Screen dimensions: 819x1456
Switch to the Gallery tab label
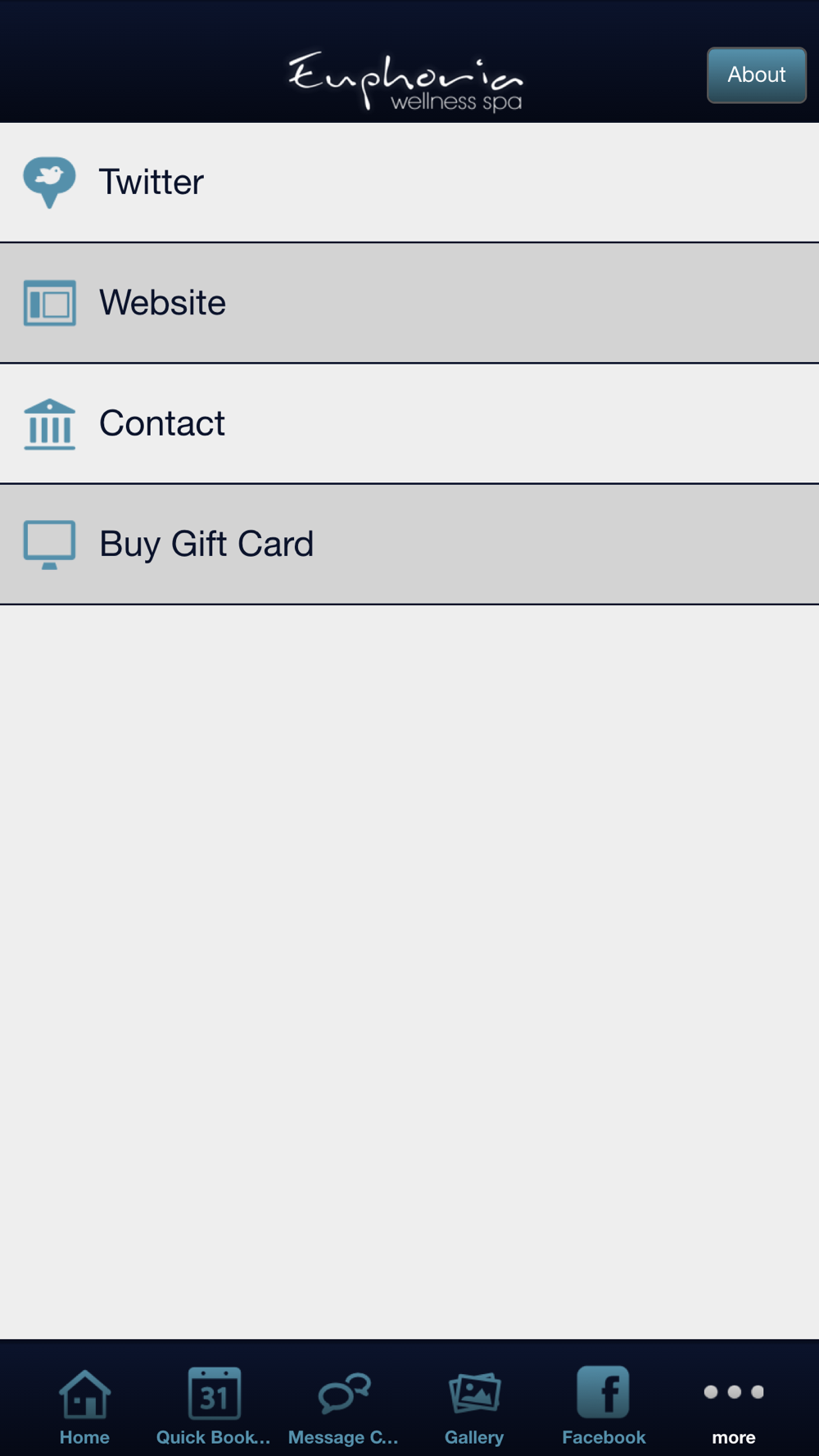tap(474, 1437)
